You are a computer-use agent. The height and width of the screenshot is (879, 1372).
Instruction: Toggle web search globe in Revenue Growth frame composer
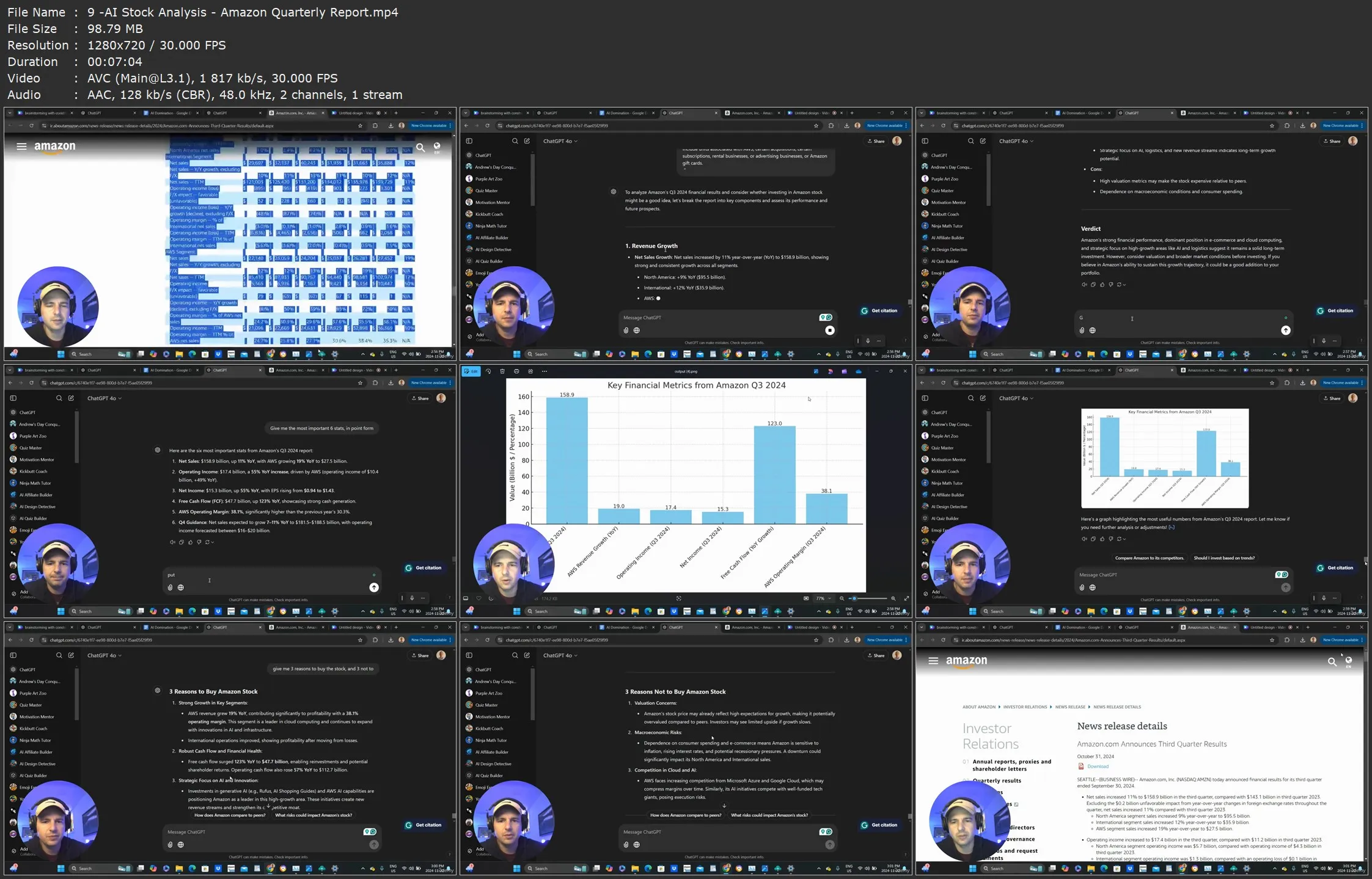pyautogui.click(x=636, y=330)
